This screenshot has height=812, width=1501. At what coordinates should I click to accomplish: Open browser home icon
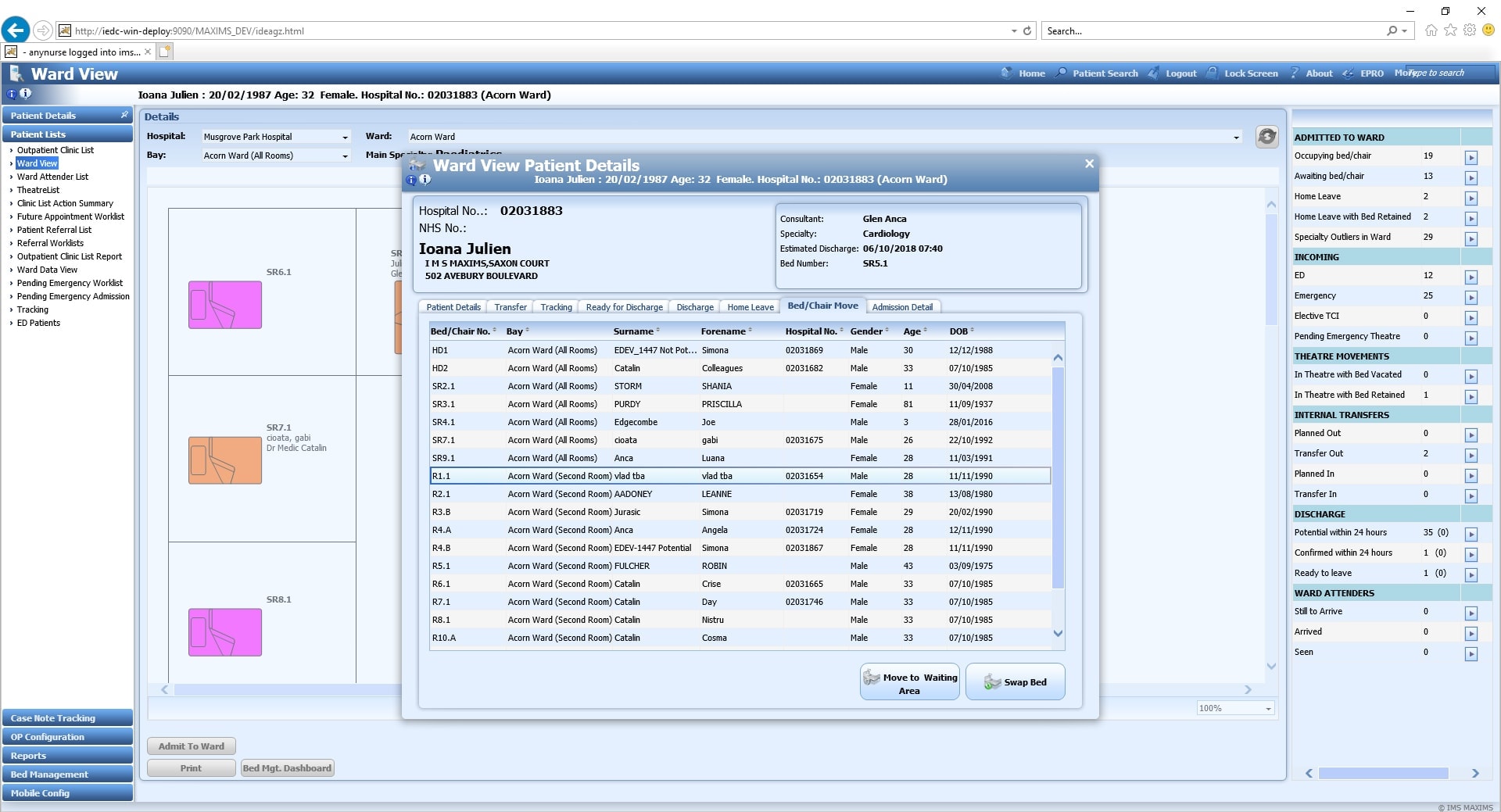click(x=1431, y=30)
